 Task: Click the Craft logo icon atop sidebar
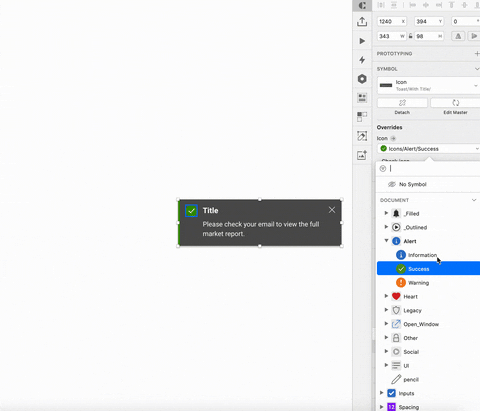(362, 5)
